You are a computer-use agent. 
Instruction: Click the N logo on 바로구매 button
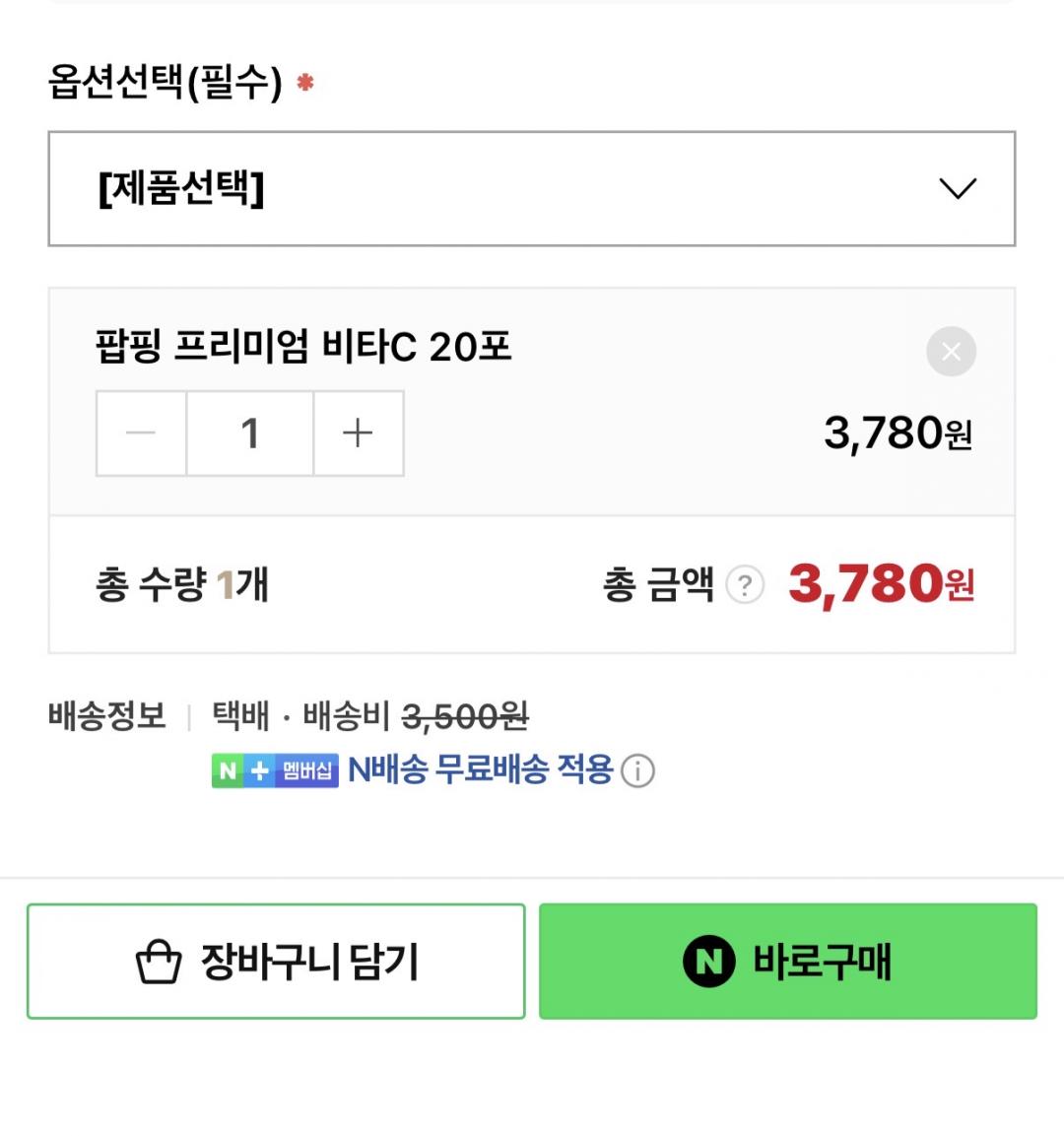pos(709,961)
